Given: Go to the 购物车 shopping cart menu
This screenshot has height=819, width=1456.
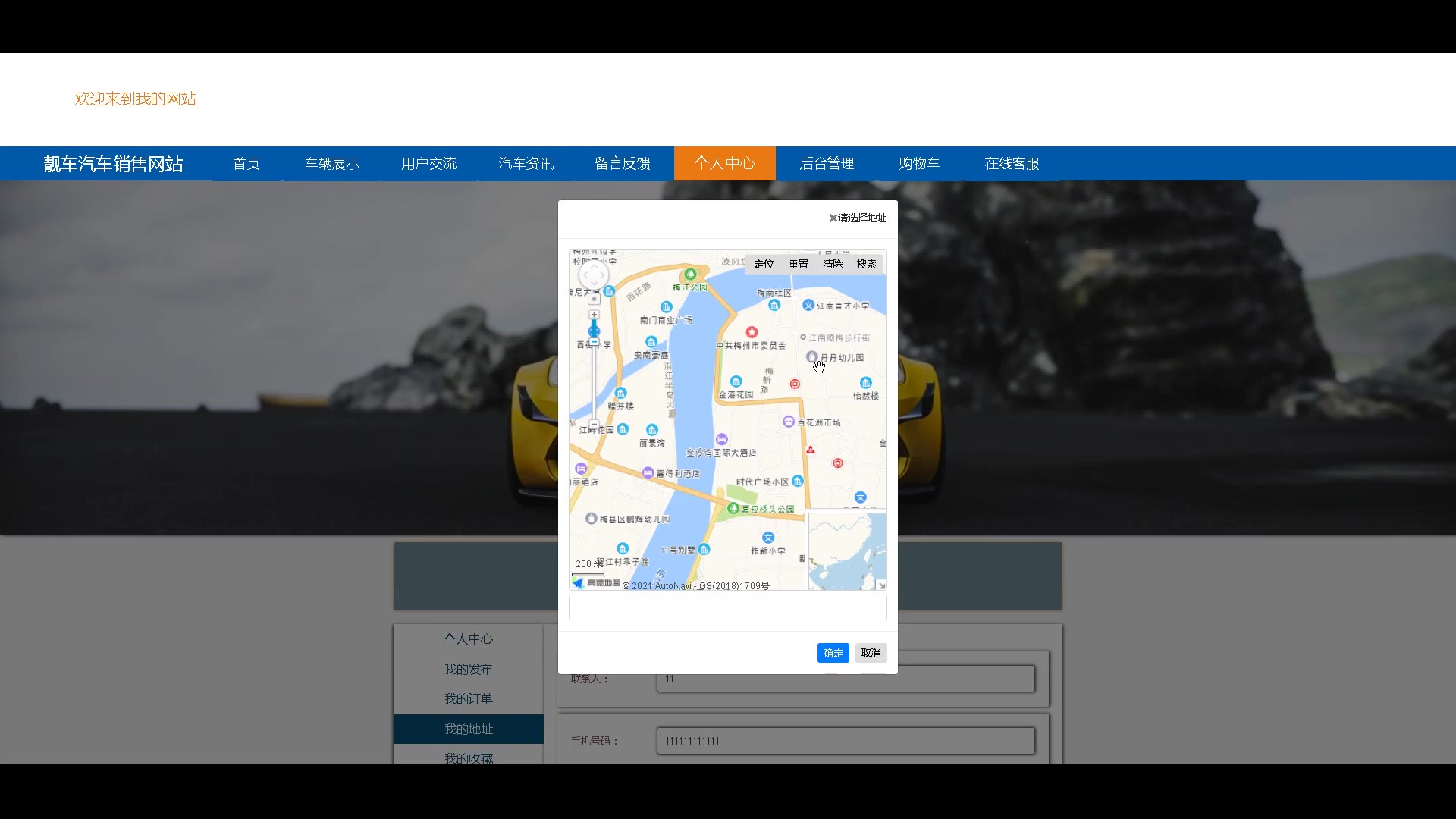Looking at the screenshot, I should click(x=919, y=164).
